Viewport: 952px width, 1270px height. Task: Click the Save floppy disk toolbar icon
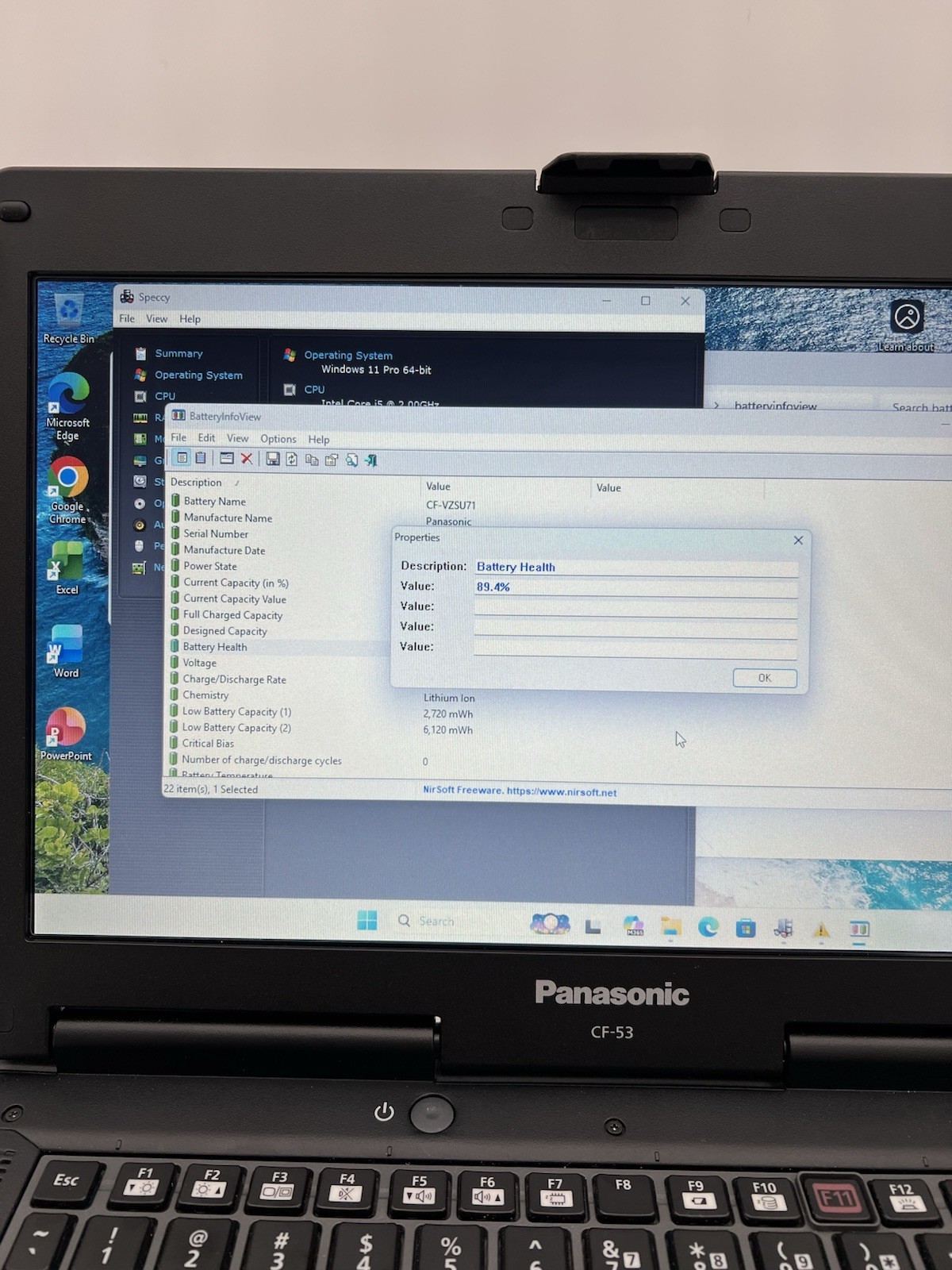(x=273, y=459)
